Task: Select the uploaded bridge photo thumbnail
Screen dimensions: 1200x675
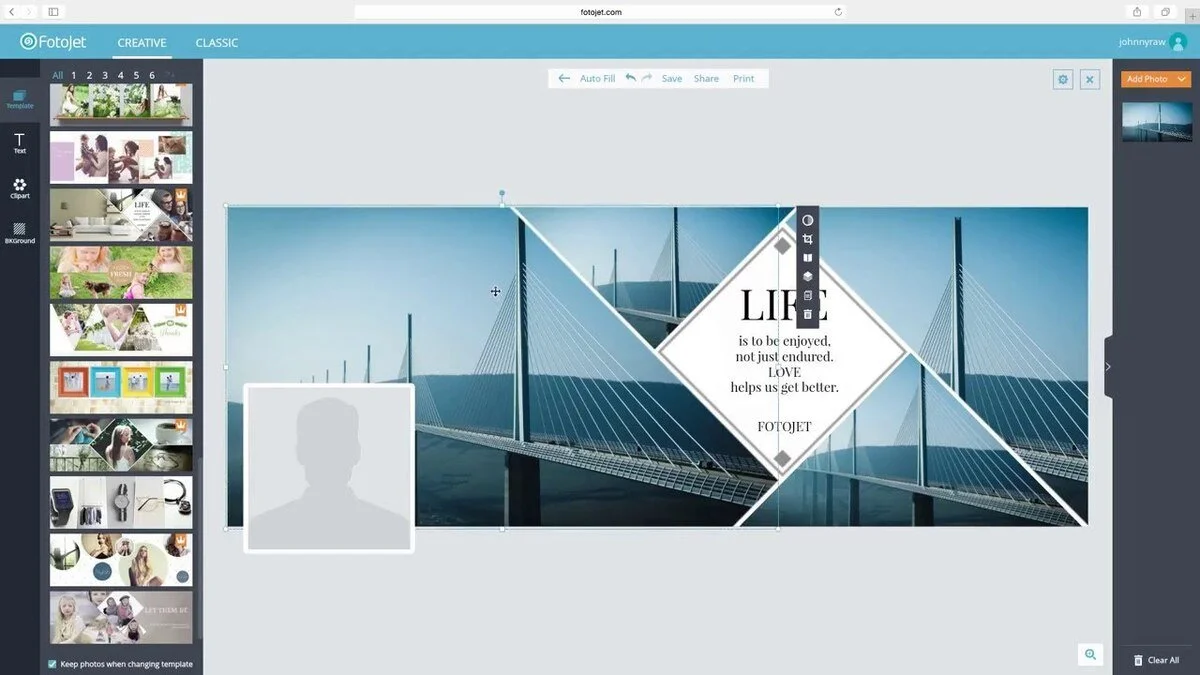Action: [x=1157, y=121]
